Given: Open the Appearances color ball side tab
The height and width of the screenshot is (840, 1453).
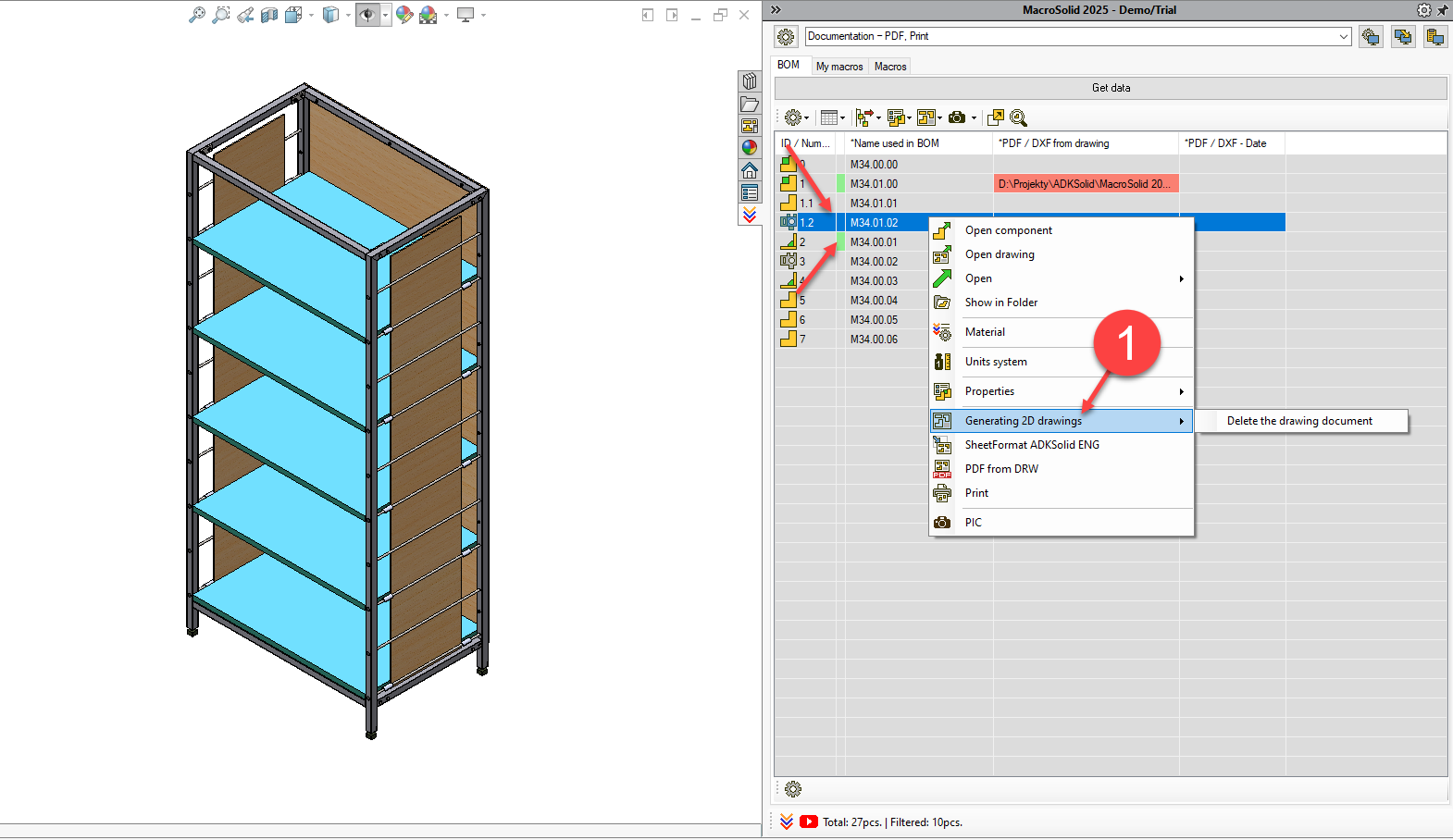Looking at the screenshot, I should tap(750, 148).
